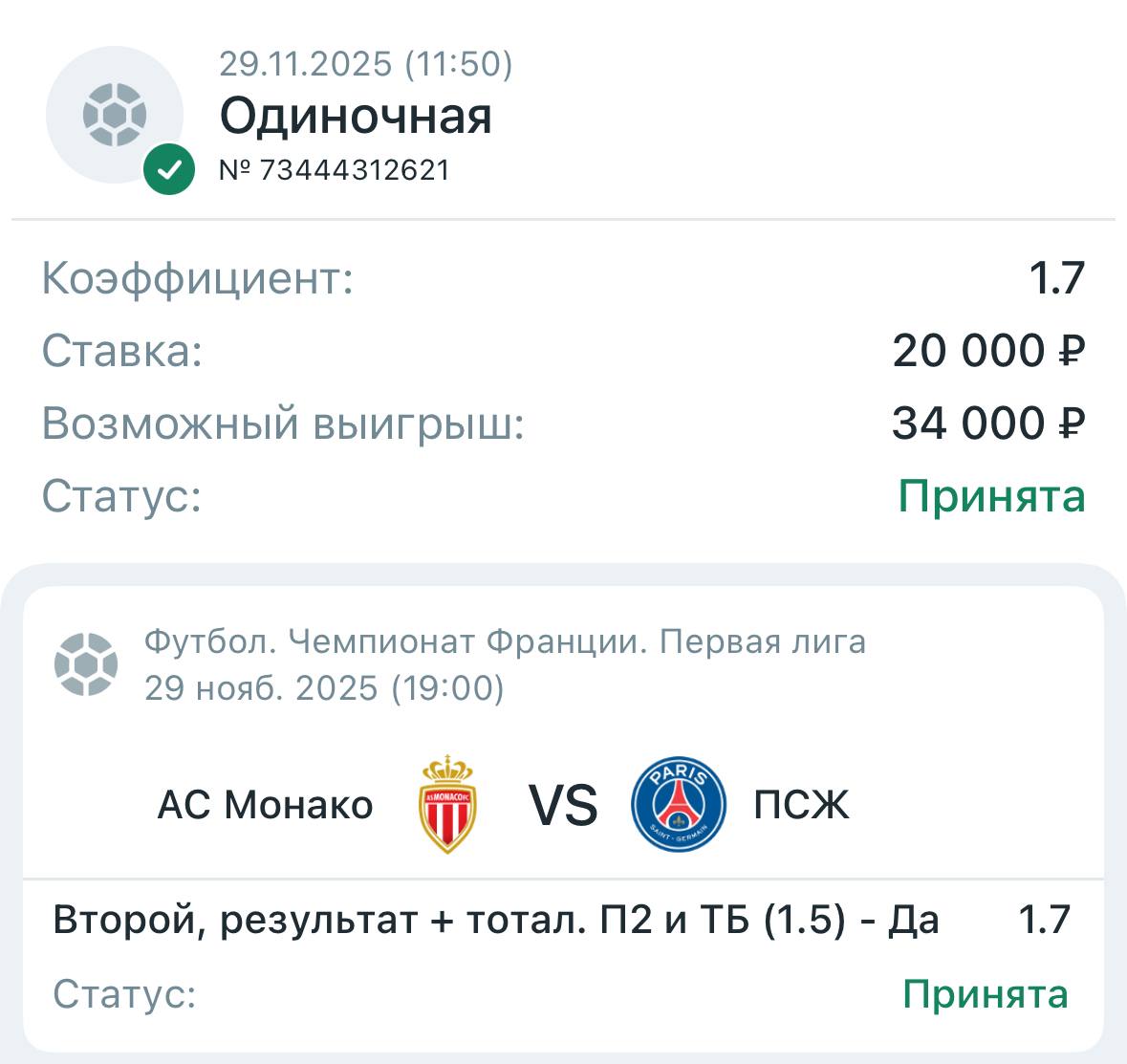Click the stake amount 20 000 ₽

point(988,351)
